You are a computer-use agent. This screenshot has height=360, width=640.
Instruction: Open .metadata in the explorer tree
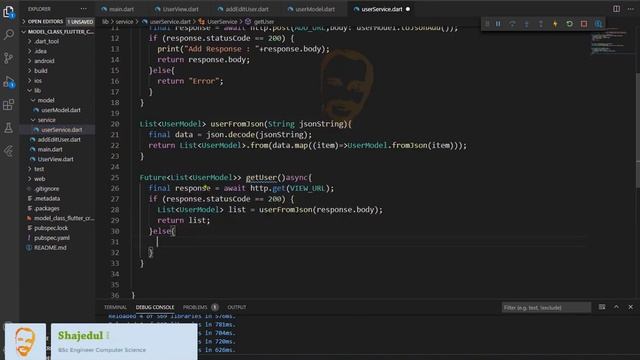pyautogui.click(x=47, y=198)
